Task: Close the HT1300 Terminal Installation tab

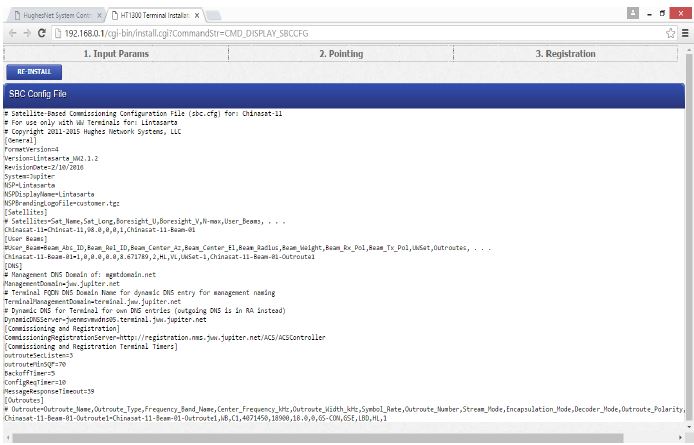Action: [197, 15]
